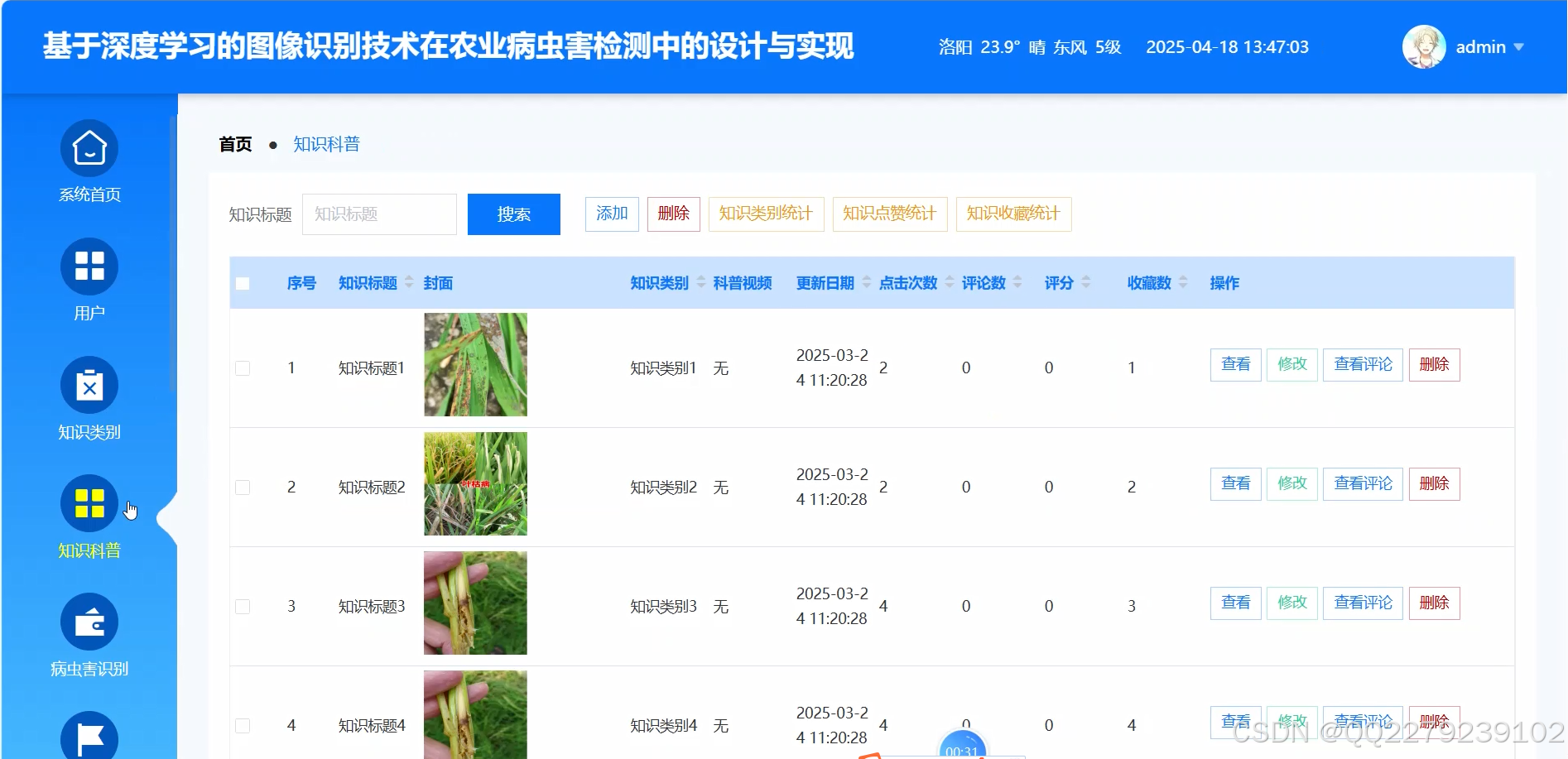This screenshot has width=1568, height=759.
Task: Toggle the select-all checkbox in table header
Action: point(243,283)
